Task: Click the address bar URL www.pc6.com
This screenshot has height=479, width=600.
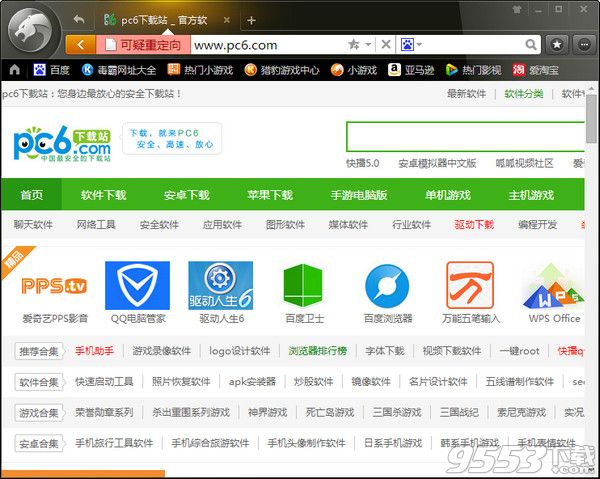Action: click(235, 45)
